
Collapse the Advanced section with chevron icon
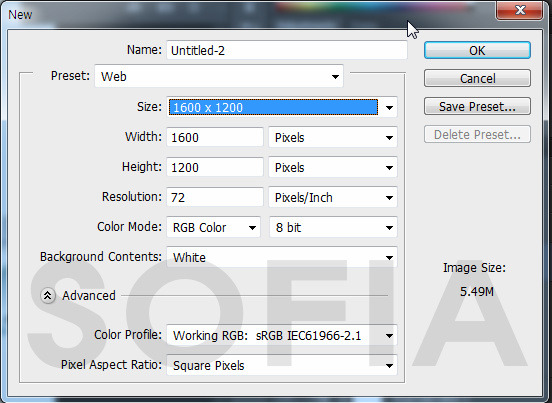click(48, 296)
